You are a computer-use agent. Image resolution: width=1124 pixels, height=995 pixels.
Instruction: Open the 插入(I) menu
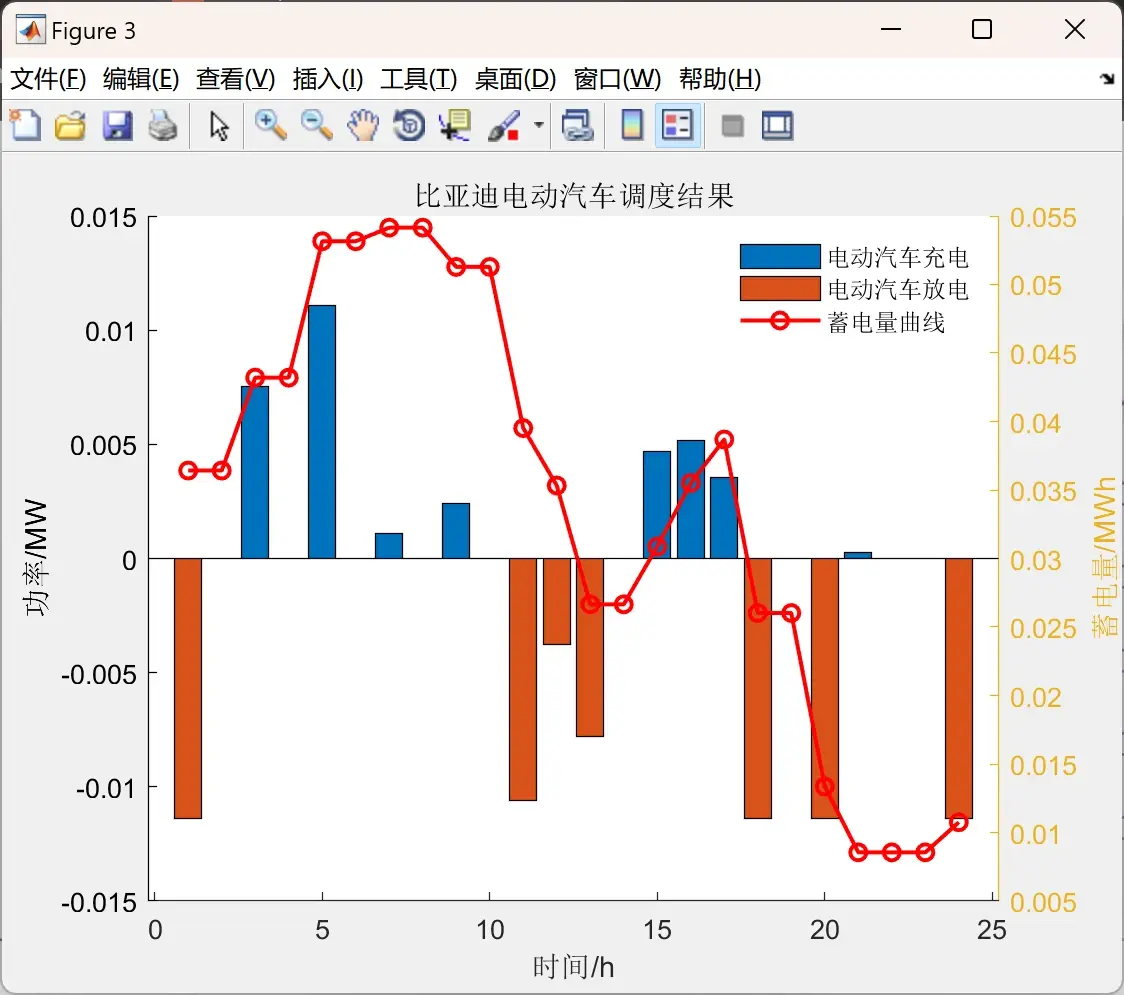tap(328, 78)
